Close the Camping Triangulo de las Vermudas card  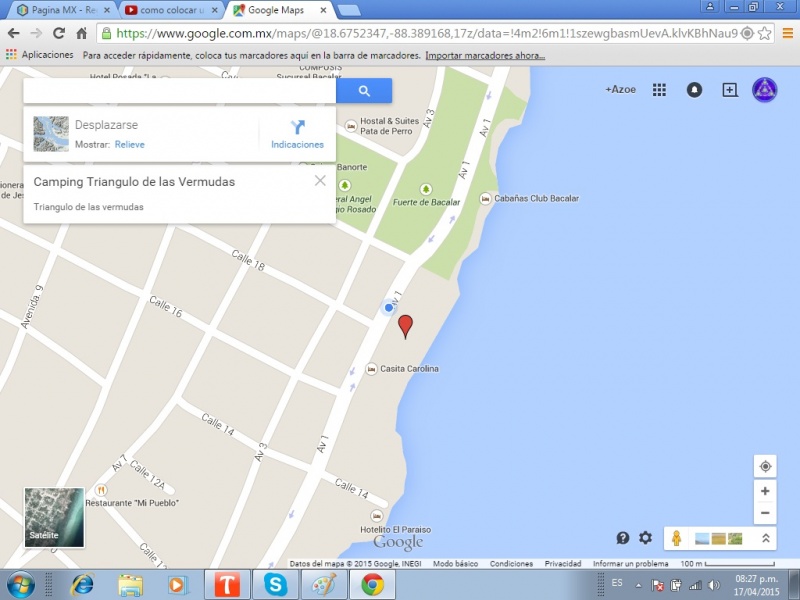(x=320, y=181)
